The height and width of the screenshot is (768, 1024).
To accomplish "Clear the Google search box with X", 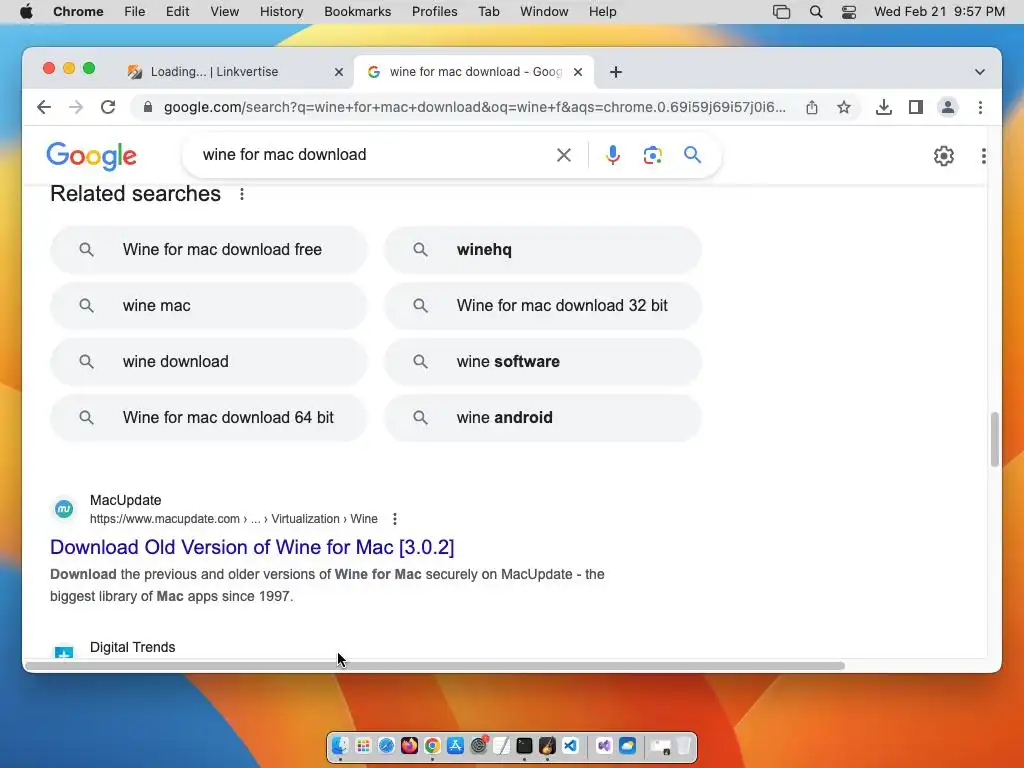I will (x=564, y=155).
